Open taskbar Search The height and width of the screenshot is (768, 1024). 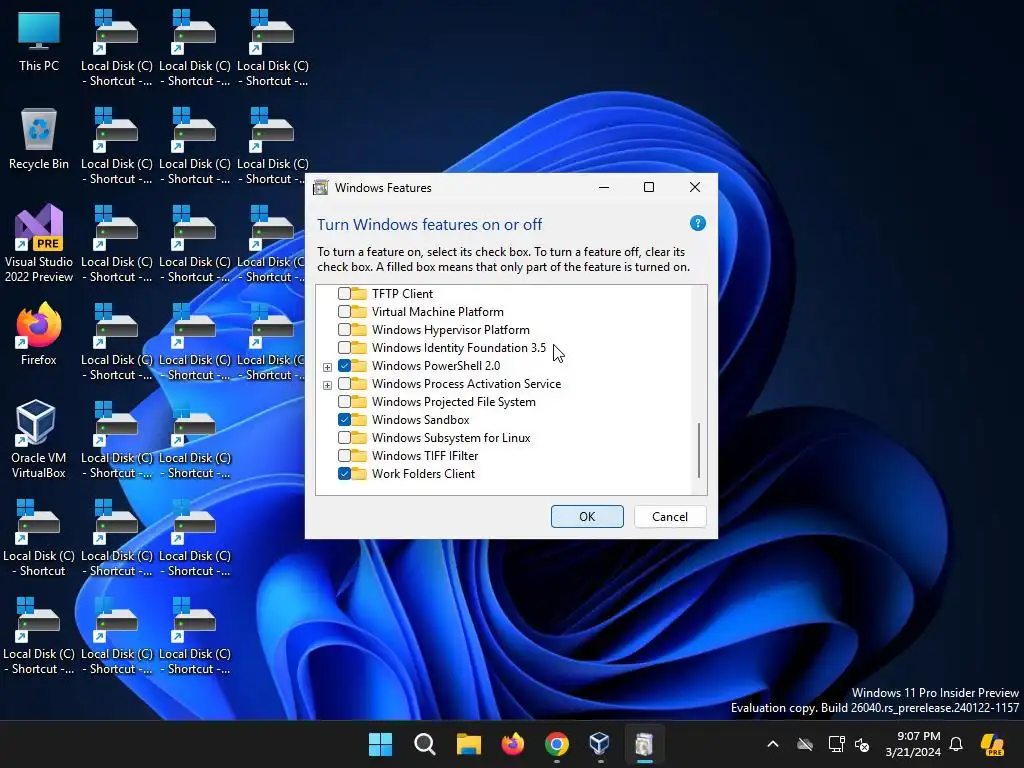pyautogui.click(x=424, y=744)
